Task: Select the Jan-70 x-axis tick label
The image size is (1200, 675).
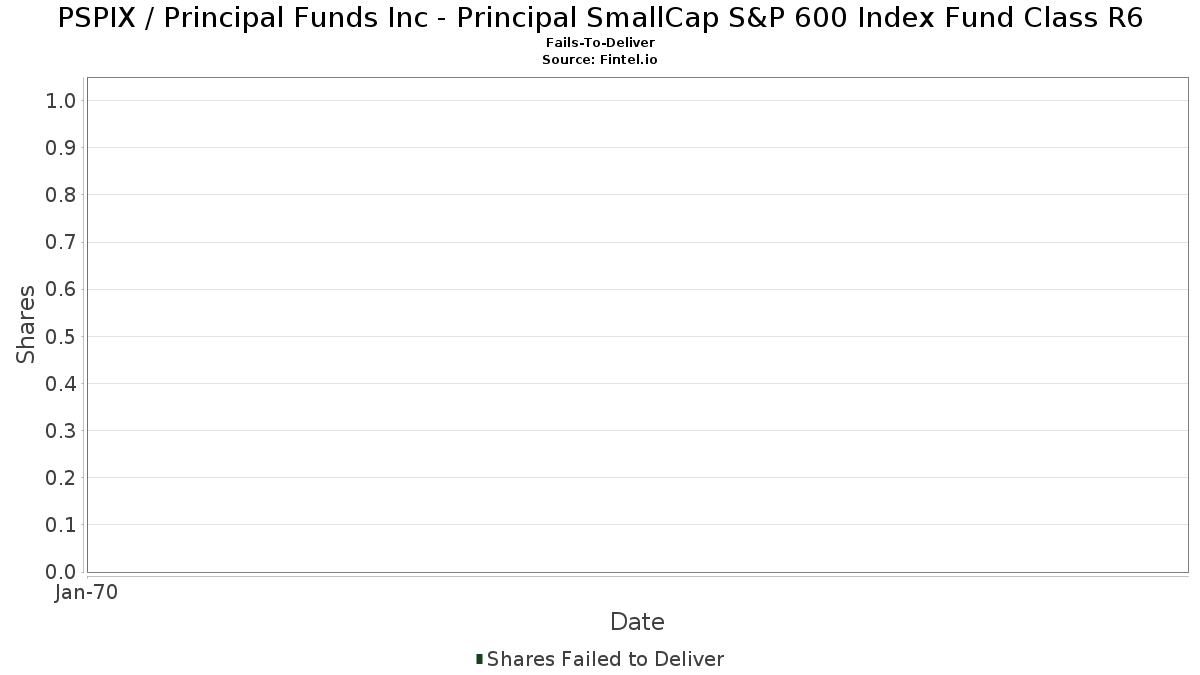Action: pyautogui.click(x=87, y=593)
